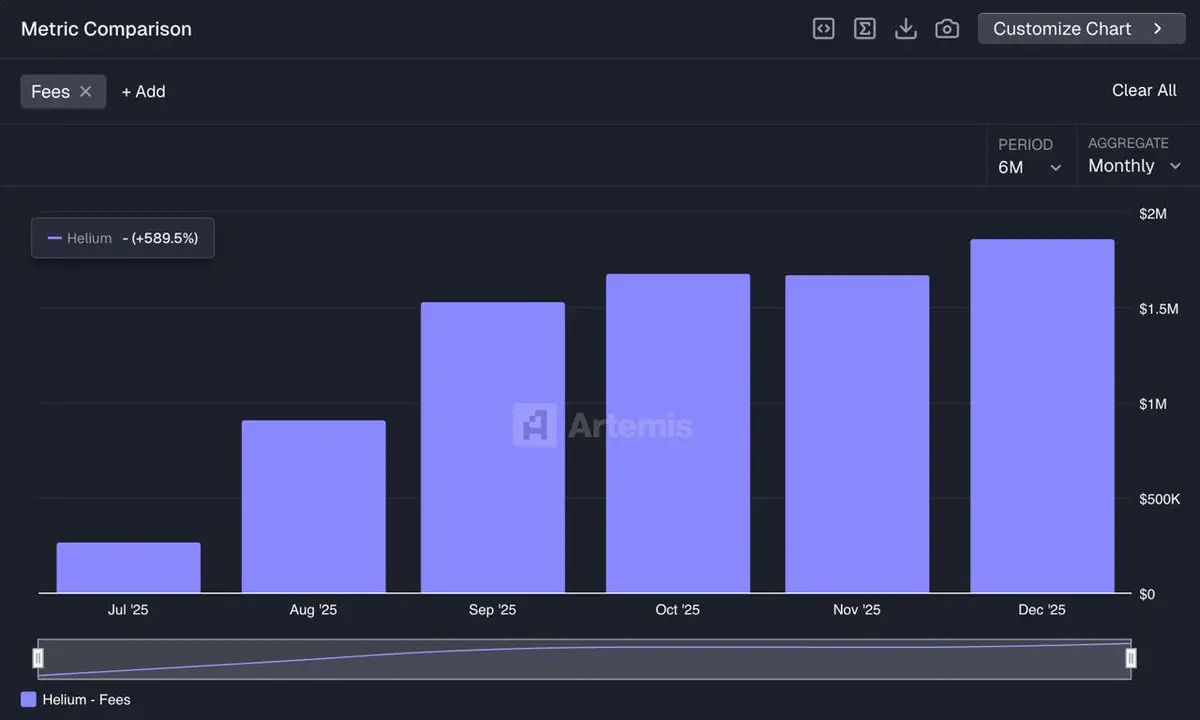Screen dimensions: 1200x720
Task: Toggle Helium series in bottom legend
Action: (76, 700)
